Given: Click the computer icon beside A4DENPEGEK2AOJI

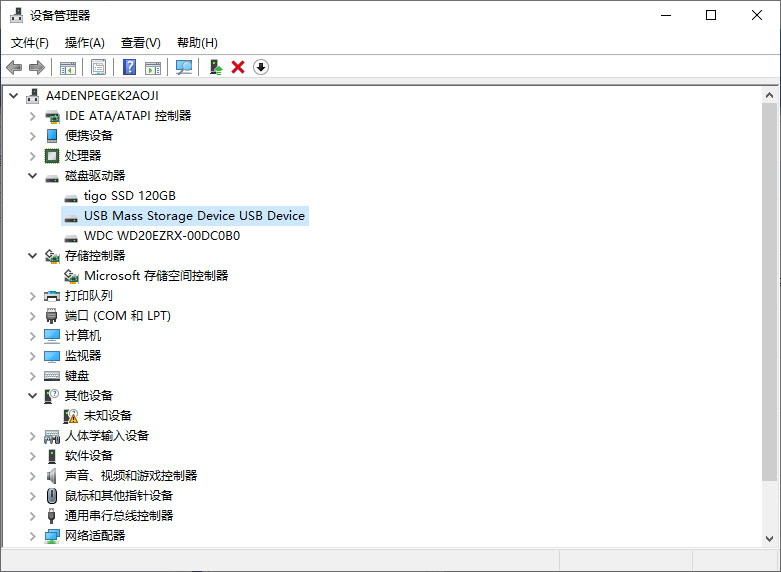Looking at the screenshot, I should point(33,96).
